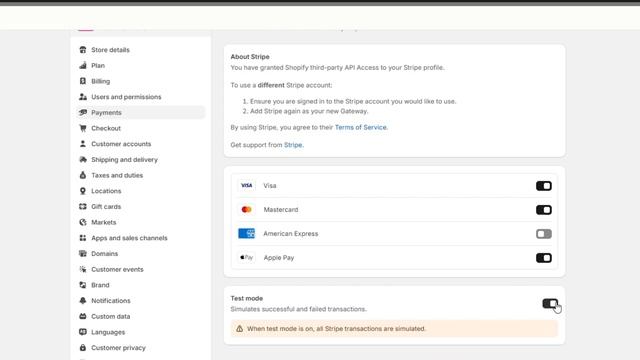Click the Locations pin icon
Screen dimensions: 640x360
tap(83, 191)
